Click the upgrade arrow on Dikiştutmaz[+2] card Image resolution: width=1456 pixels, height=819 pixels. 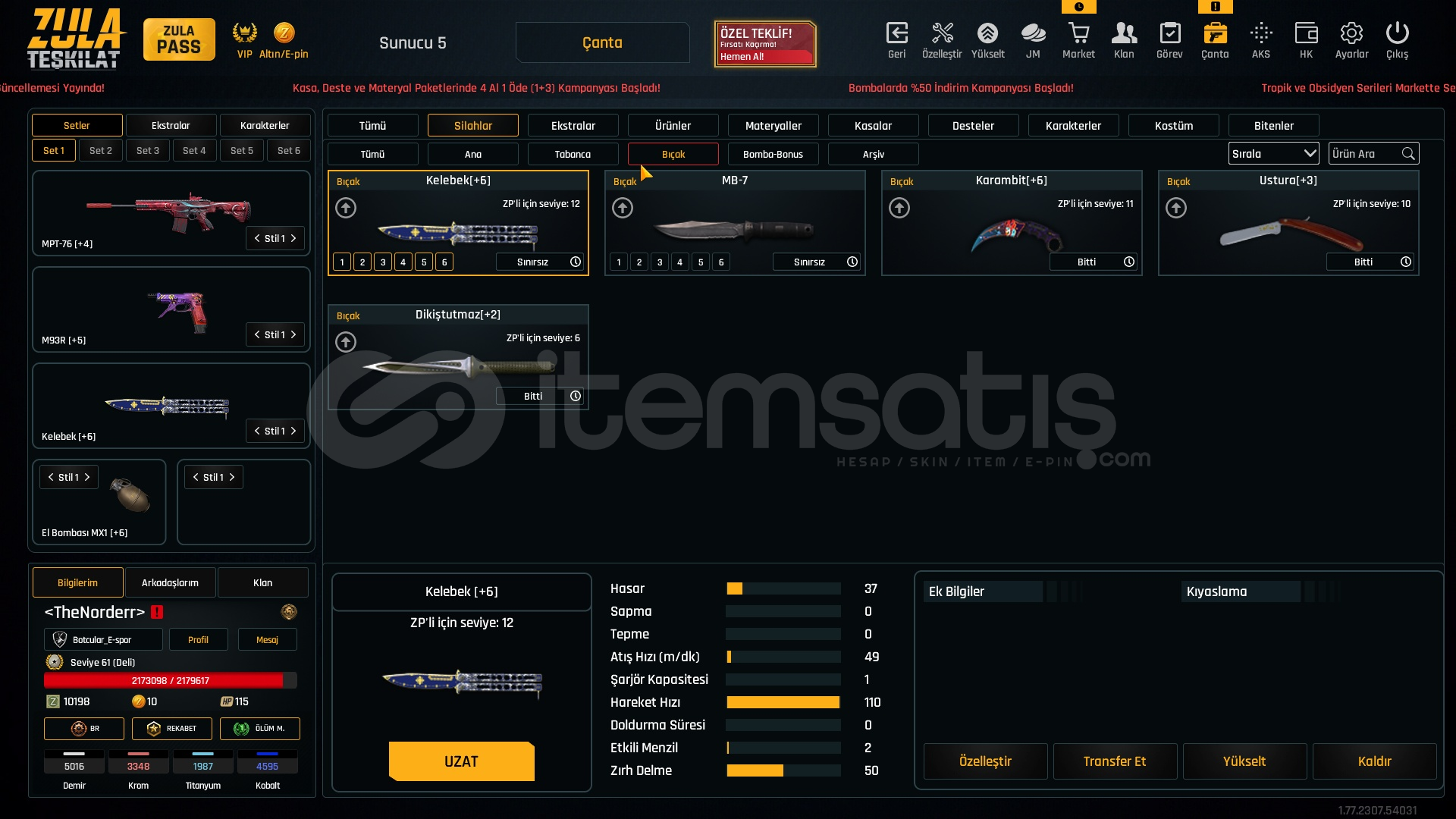[x=346, y=342]
